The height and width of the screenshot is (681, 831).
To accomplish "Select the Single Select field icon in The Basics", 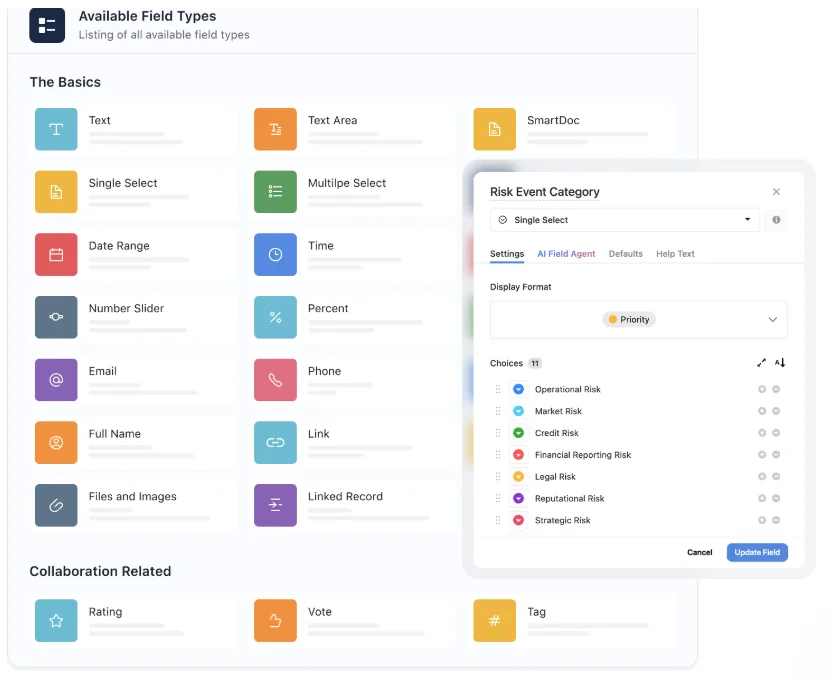I will (56, 192).
